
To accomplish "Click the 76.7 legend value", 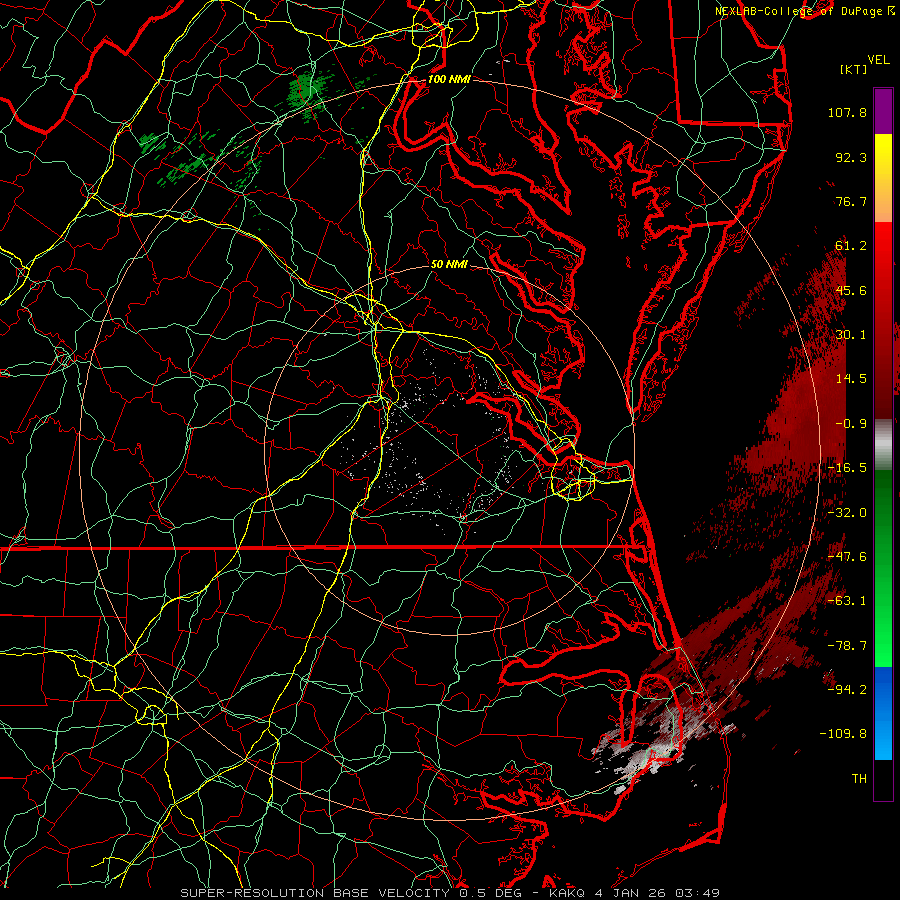I will click(x=851, y=201).
